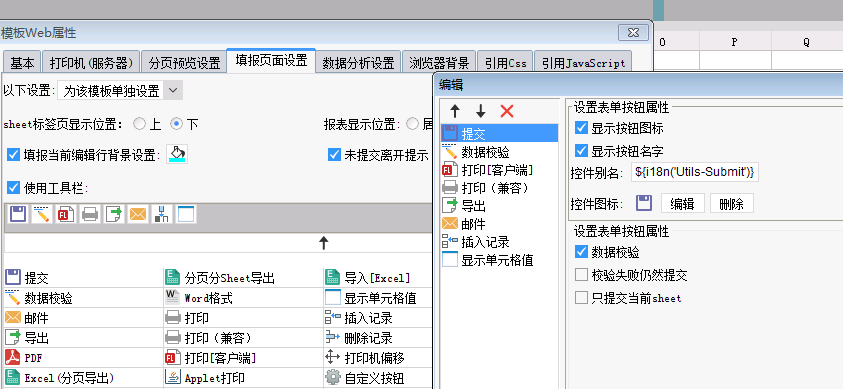Toggle 未提交离开提示 checkbox
The image size is (843, 389).
point(334,155)
